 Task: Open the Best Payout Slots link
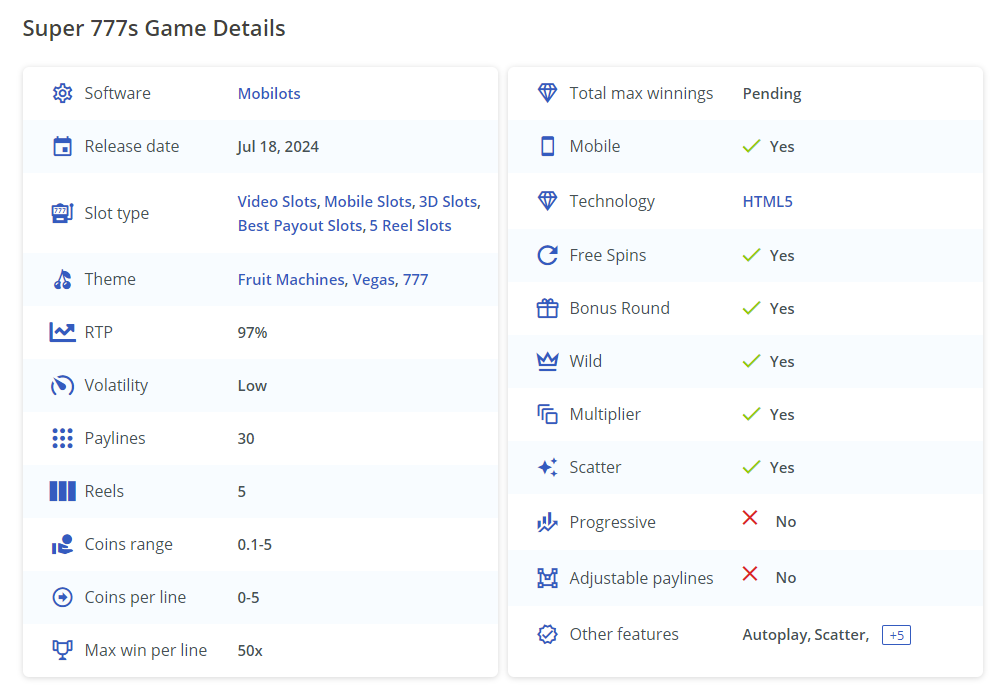click(x=300, y=226)
